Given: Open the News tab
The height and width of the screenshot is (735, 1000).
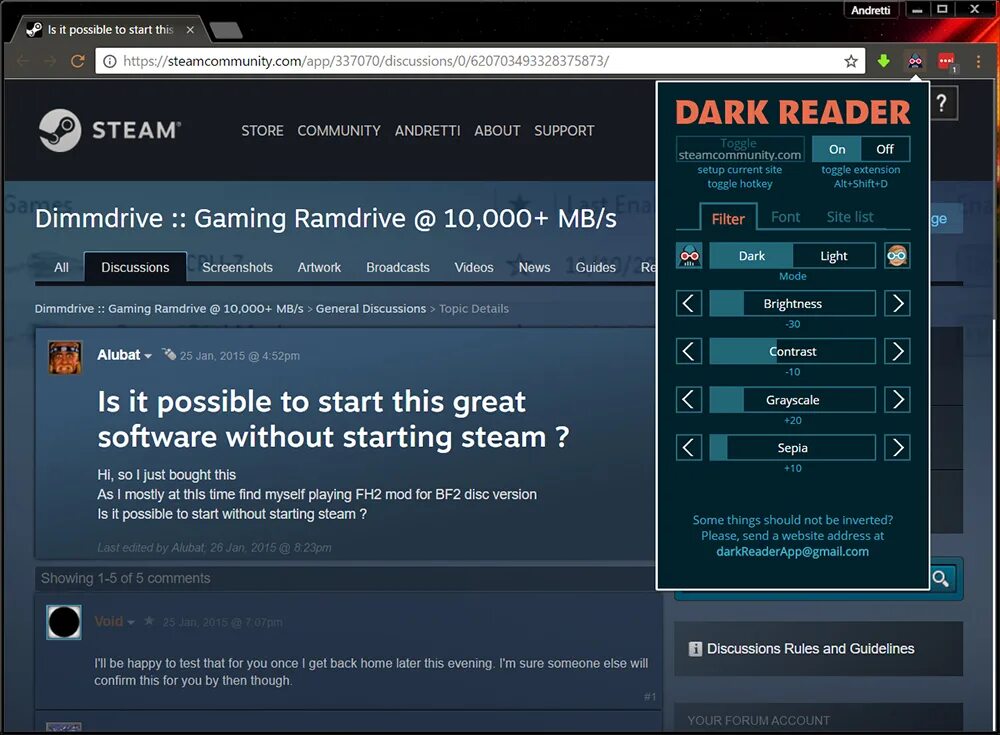Looking at the screenshot, I should pyautogui.click(x=534, y=267).
